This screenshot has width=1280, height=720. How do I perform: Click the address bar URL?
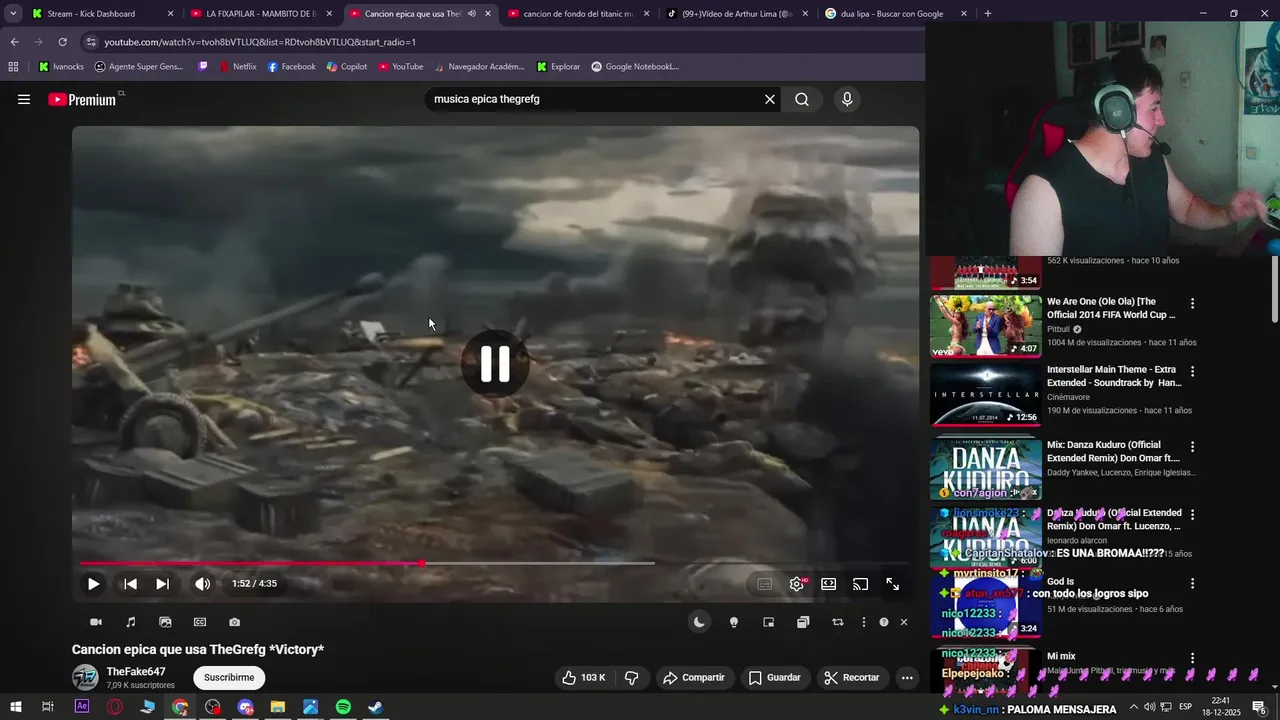pos(260,42)
